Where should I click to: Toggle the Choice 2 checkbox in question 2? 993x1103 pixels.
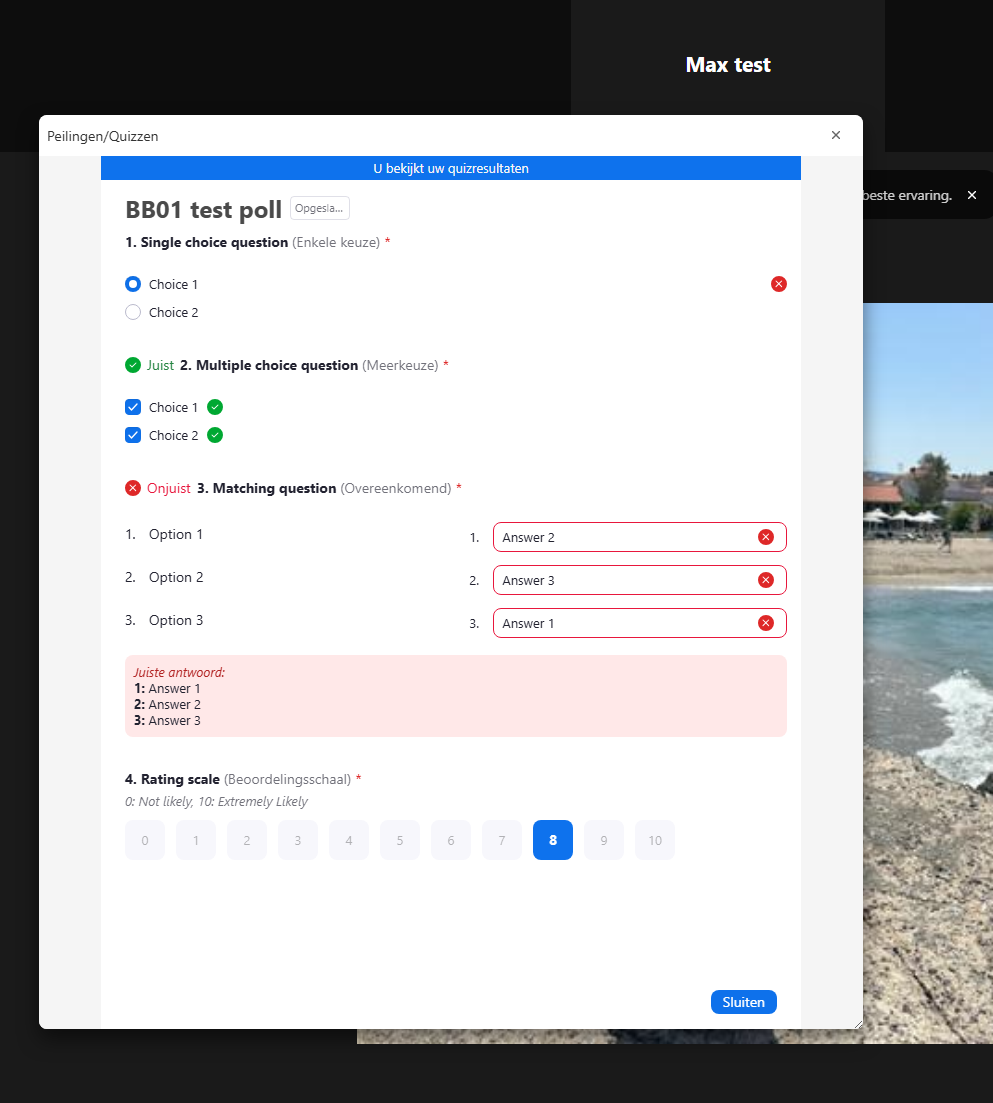click(133, 435)
